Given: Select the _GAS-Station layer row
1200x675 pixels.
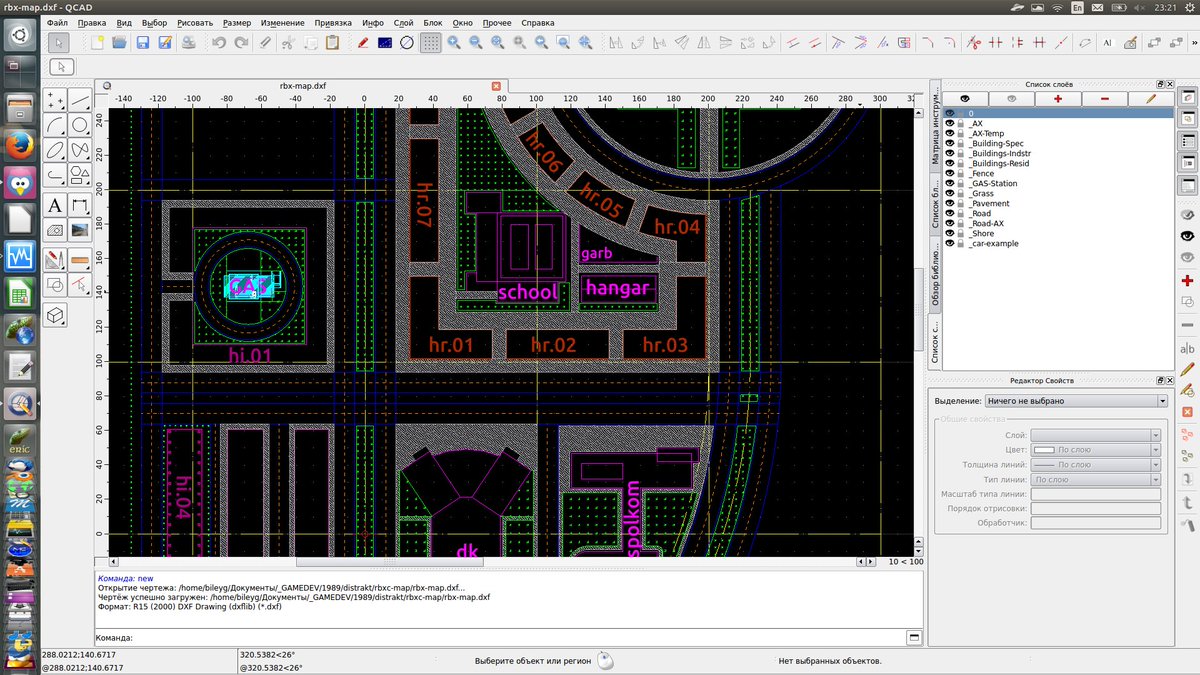Looking at the screenshot, I should pos(1058,183).
